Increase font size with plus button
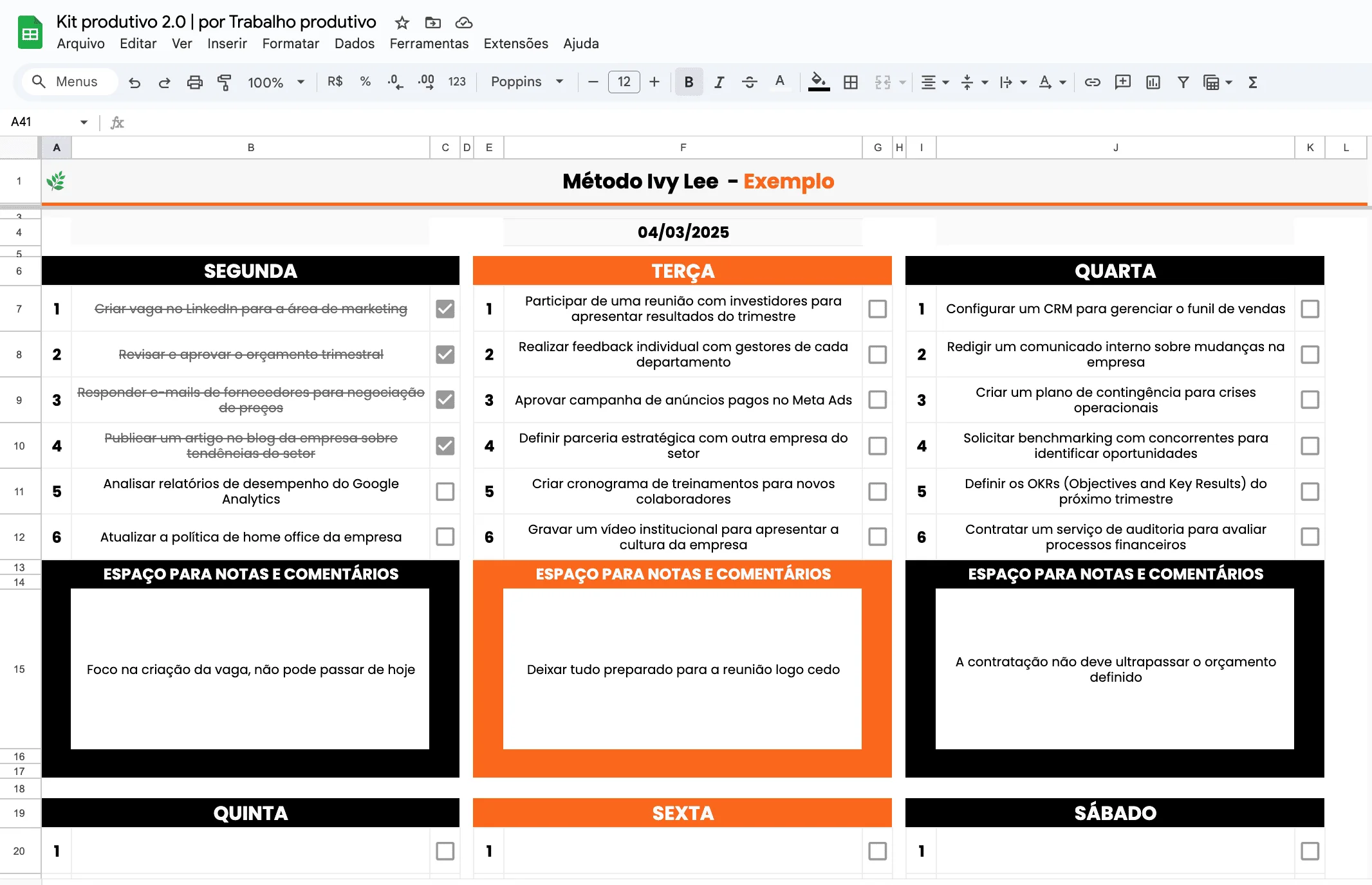Screen dimensions: 1372x885 pyautogui.click(x=654, y=82)
